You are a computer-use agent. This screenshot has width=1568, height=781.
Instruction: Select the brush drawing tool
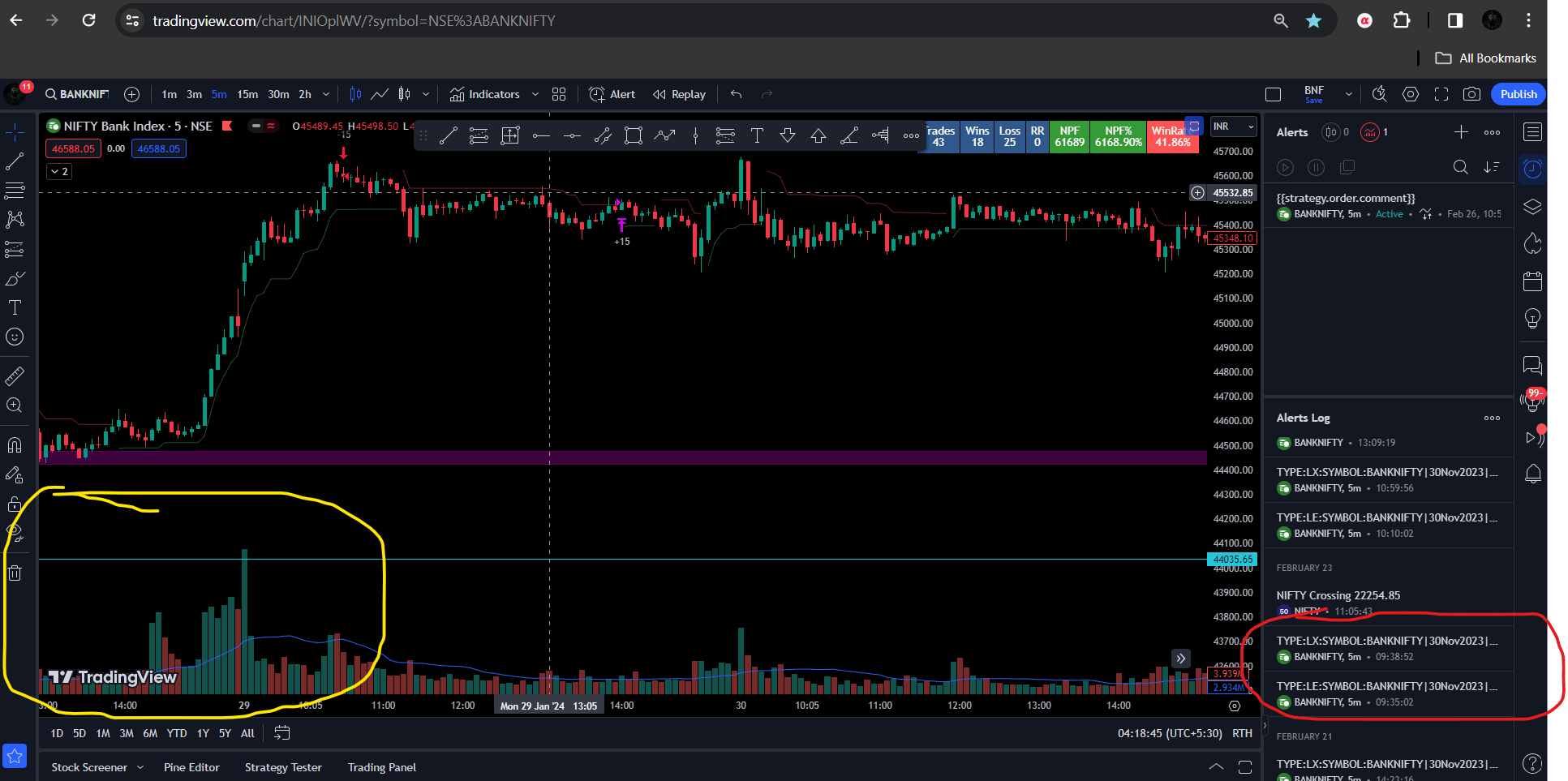pos(15,278)
